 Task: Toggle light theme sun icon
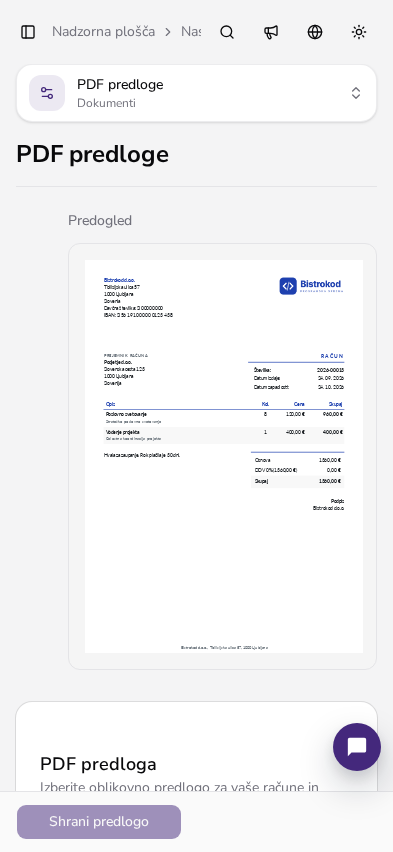[x=359, y=32]
